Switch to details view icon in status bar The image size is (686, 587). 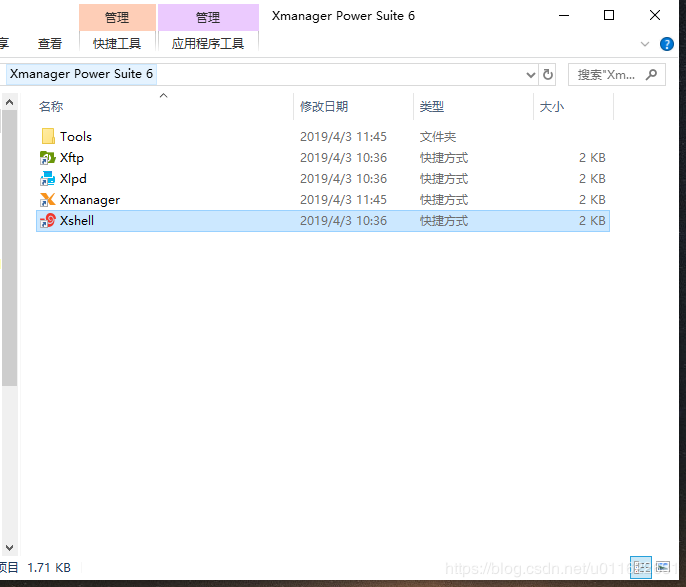(641, 567)
